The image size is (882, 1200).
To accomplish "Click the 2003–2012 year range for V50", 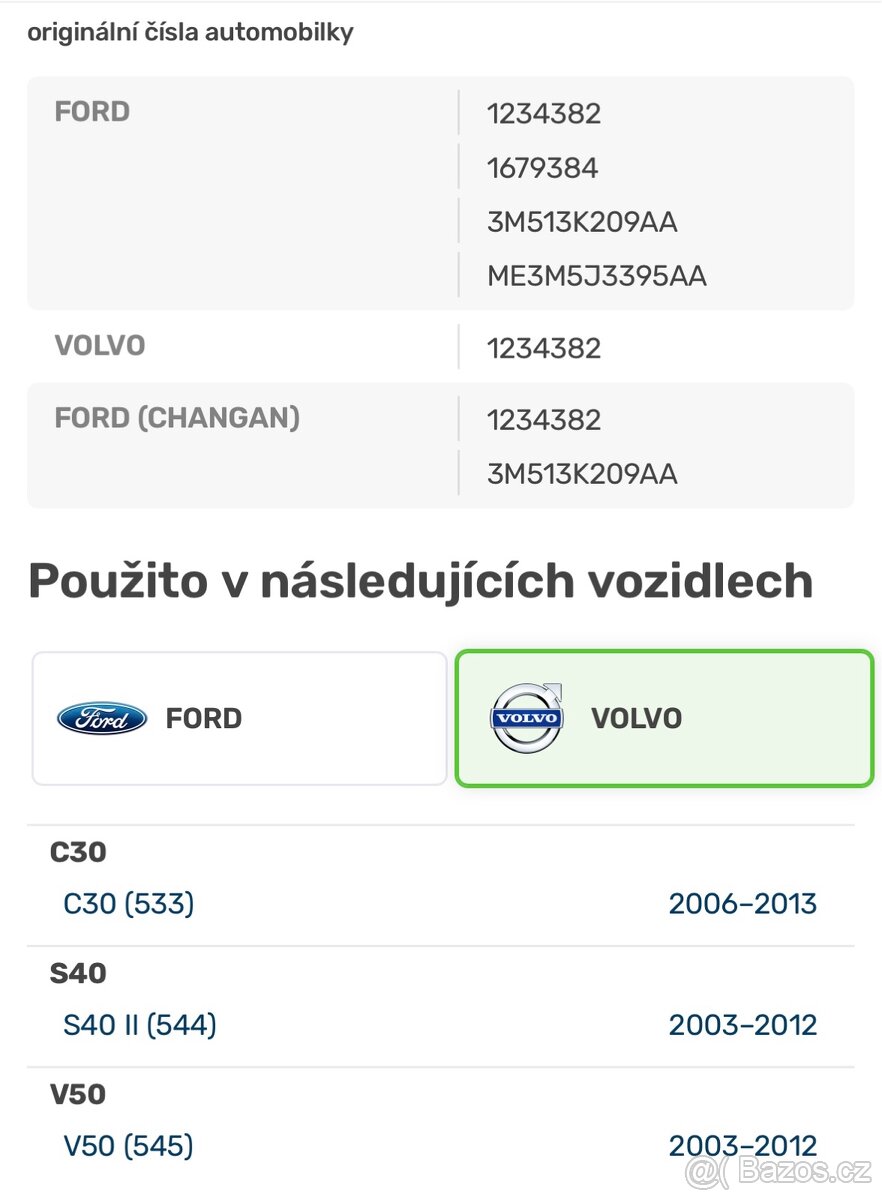I will [x=743, y=1145].
